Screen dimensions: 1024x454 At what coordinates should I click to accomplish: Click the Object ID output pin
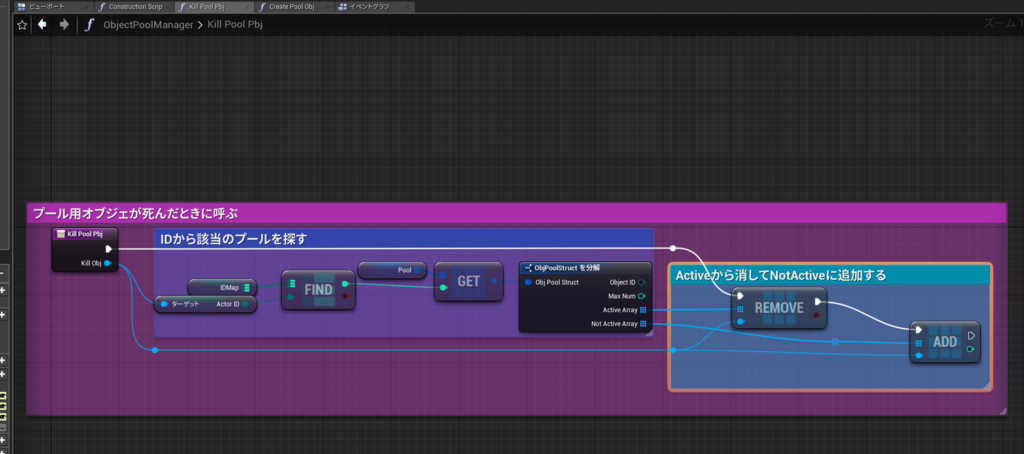click(642, 282)
